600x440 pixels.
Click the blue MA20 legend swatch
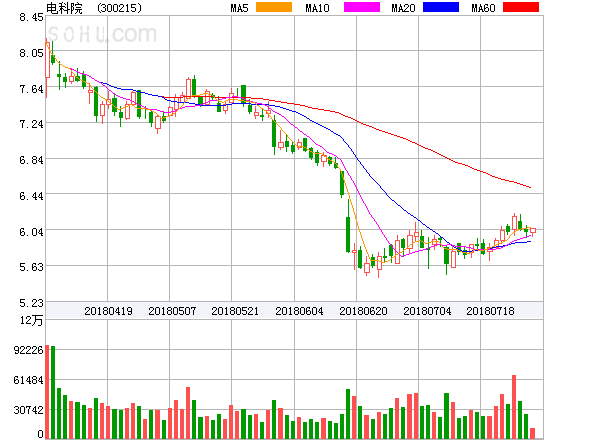441,7
